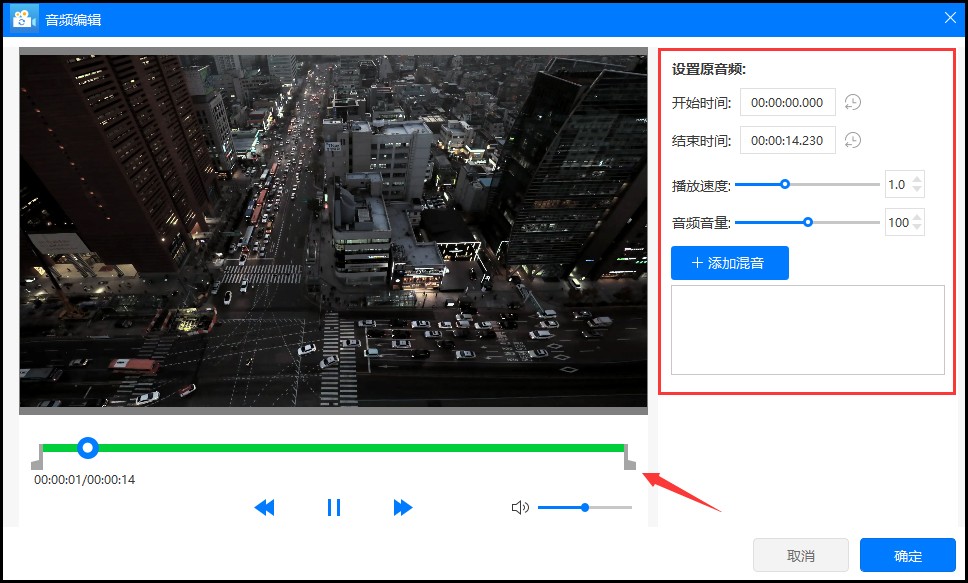Increase playback speed with up stepper arrow
The height and width of the screenshot is (583, 968).
click(x=917, y=179)
